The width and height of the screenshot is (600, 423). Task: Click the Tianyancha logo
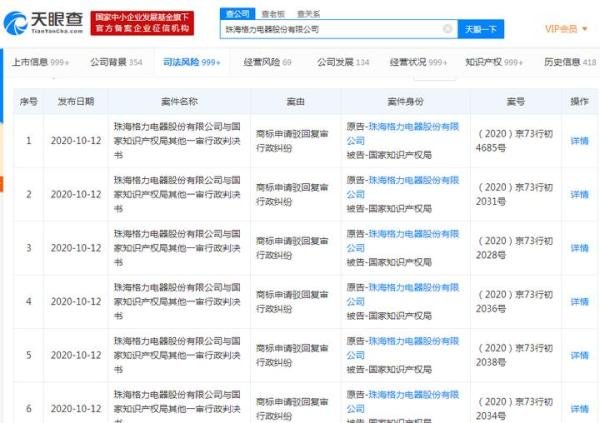[x=43, y=23]
